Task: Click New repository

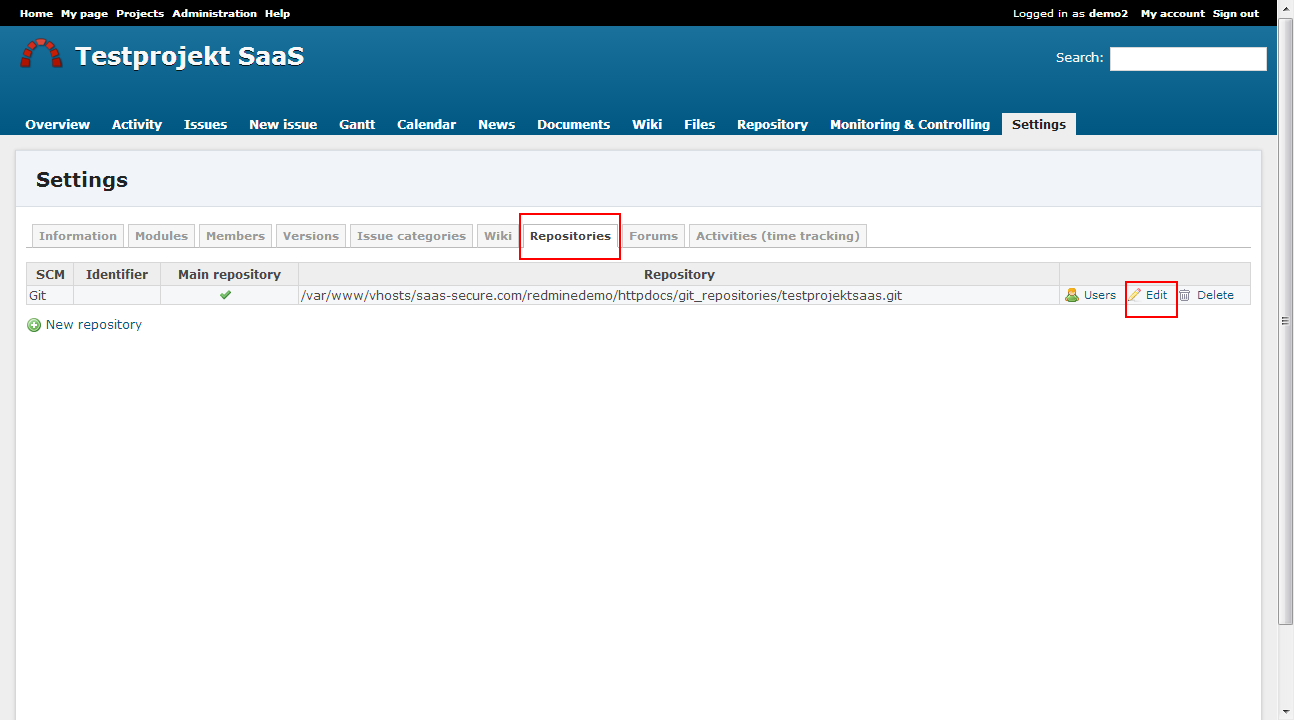Action: [93, 324]
